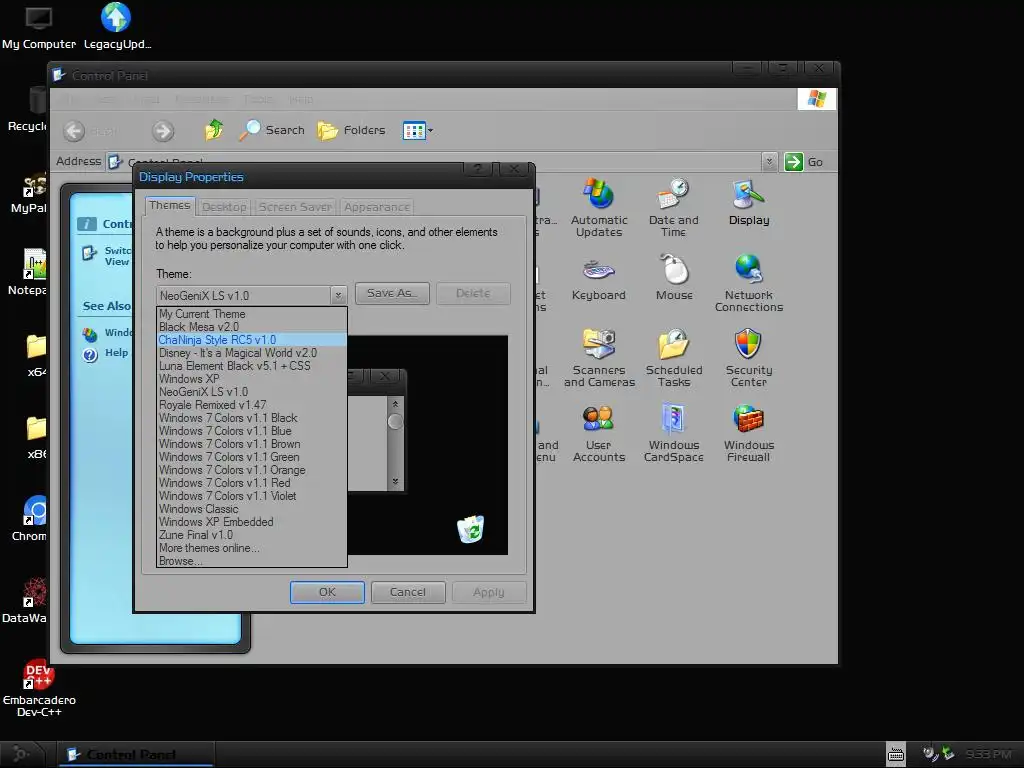Open Help link in See Also pane
1024x768 pixels.
pos(106,353)
